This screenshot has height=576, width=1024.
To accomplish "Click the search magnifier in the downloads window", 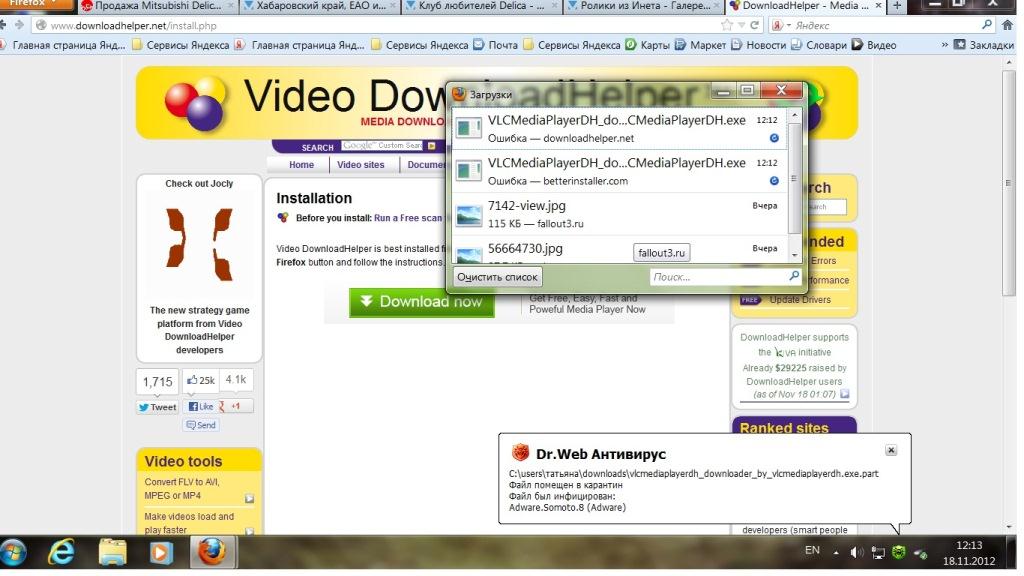I will [794, 276].
